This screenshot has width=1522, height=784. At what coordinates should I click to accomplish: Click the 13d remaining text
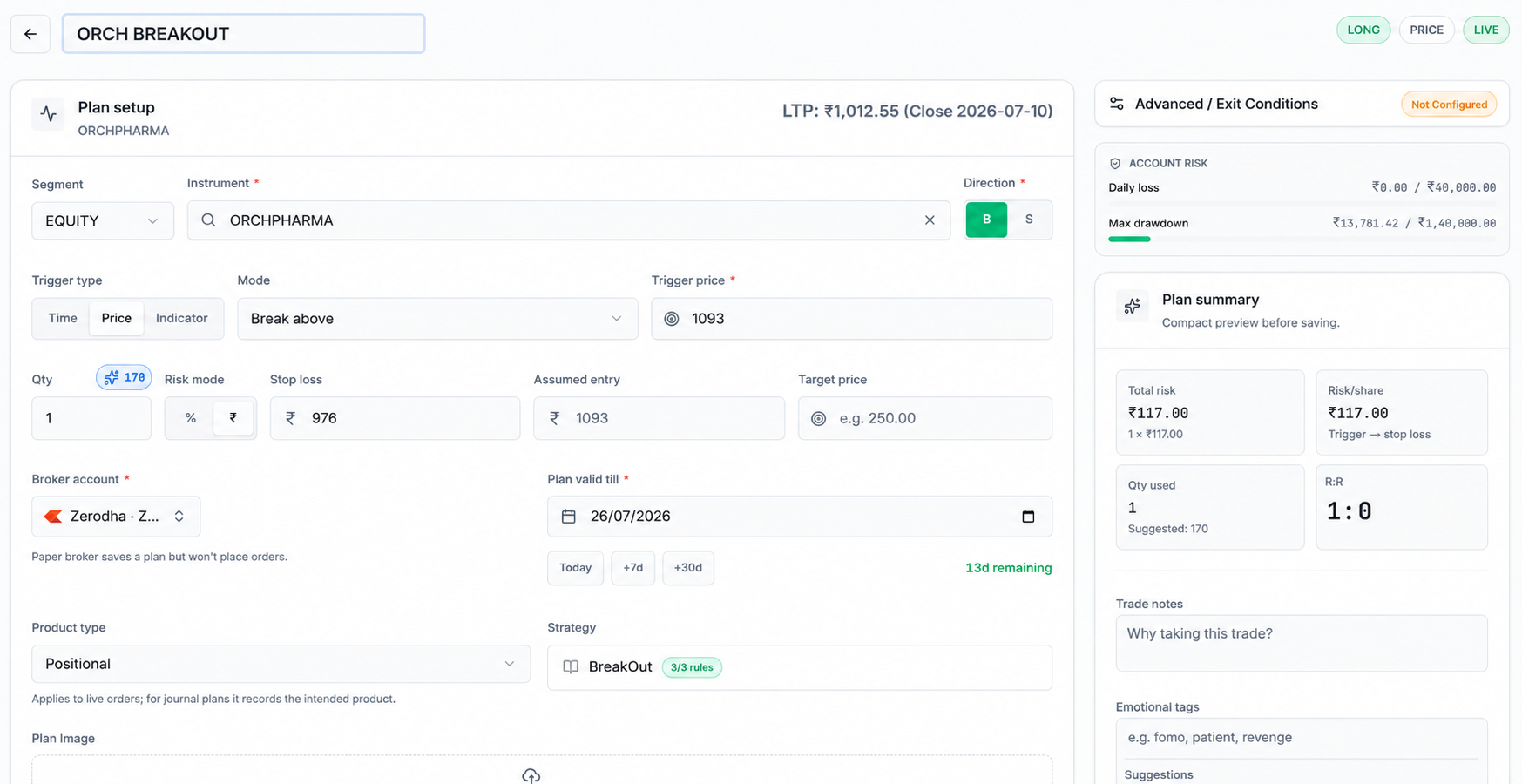pos(1008,568)
